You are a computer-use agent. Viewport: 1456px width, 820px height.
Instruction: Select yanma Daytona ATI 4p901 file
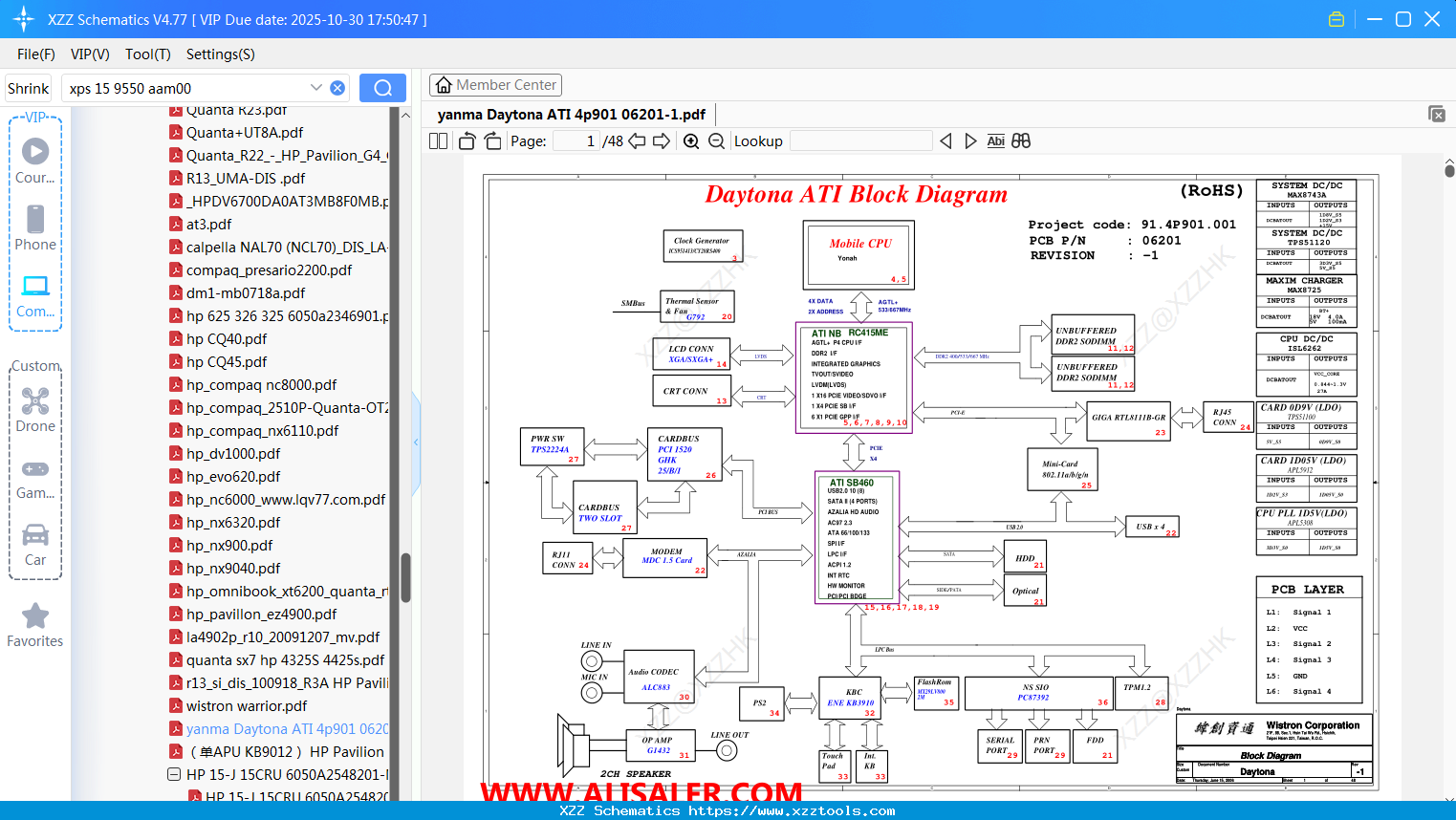(287, 729)
